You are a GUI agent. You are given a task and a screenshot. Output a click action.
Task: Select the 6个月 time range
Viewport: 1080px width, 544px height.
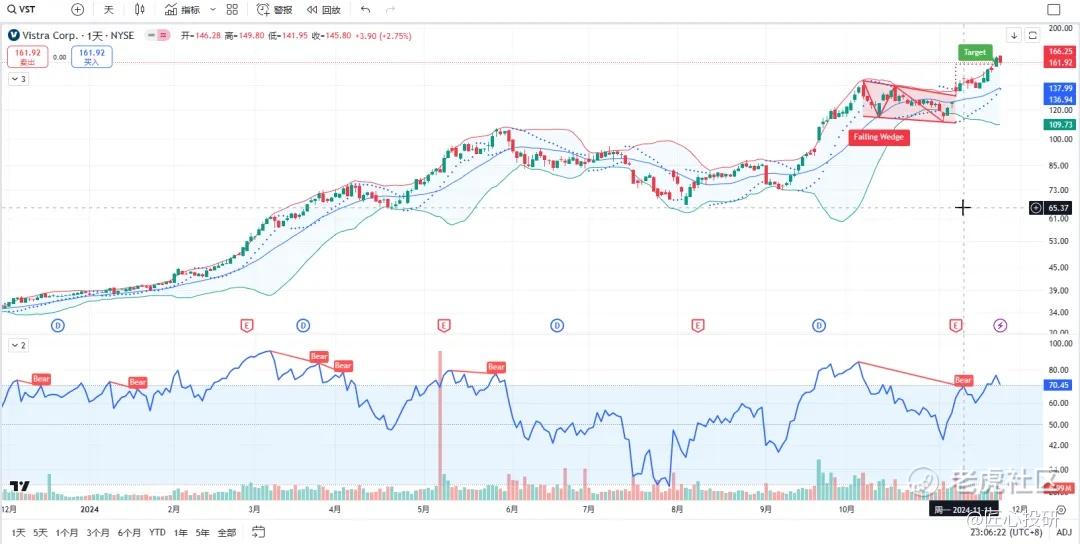coord(129,532)
